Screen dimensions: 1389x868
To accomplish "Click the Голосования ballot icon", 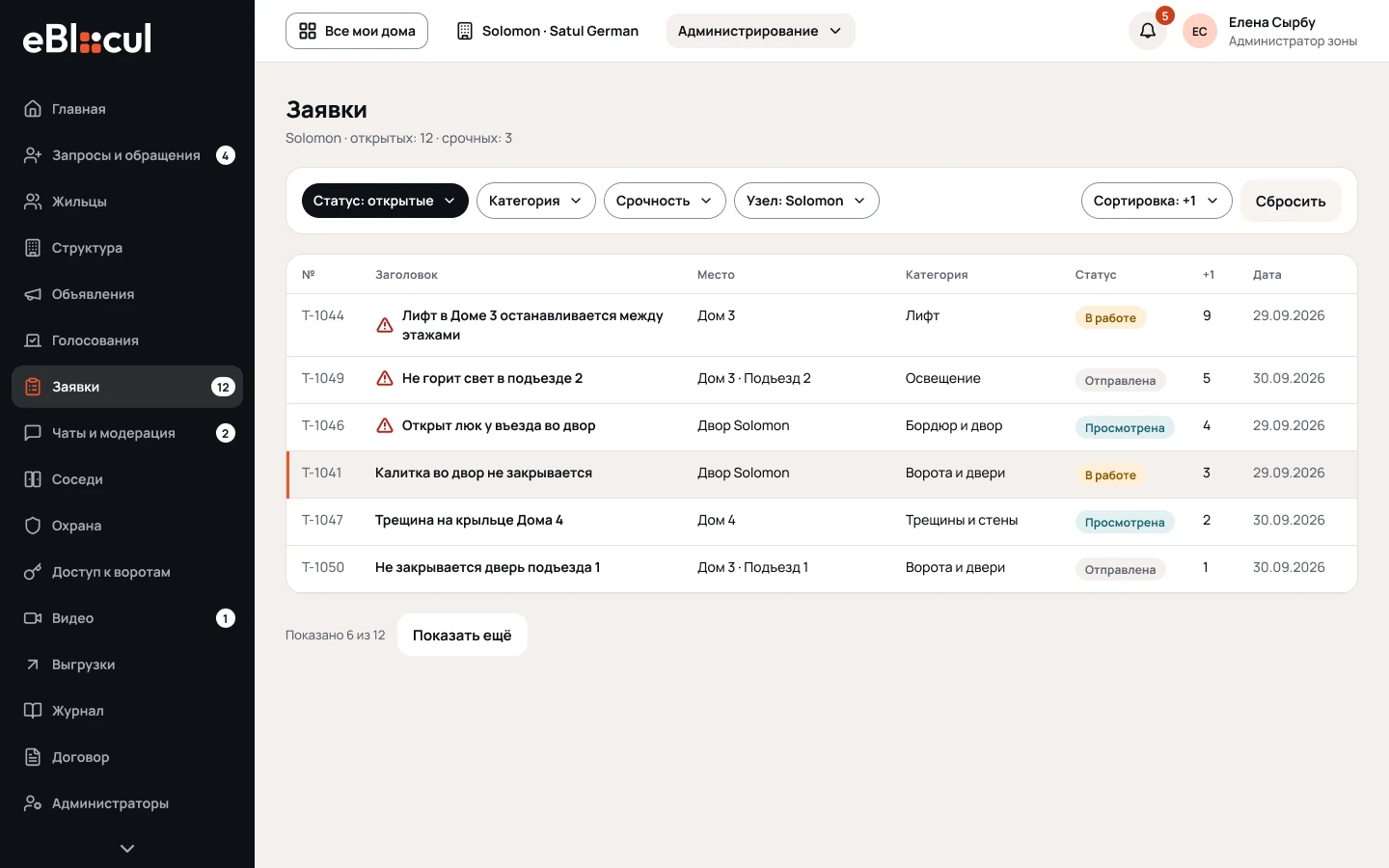I will coord(33,340).
